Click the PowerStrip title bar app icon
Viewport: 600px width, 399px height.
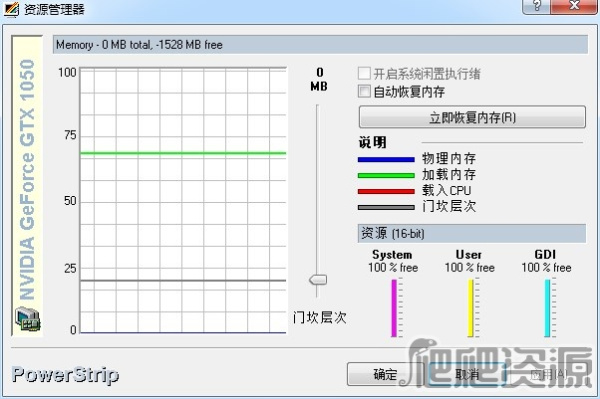[11, 9]
